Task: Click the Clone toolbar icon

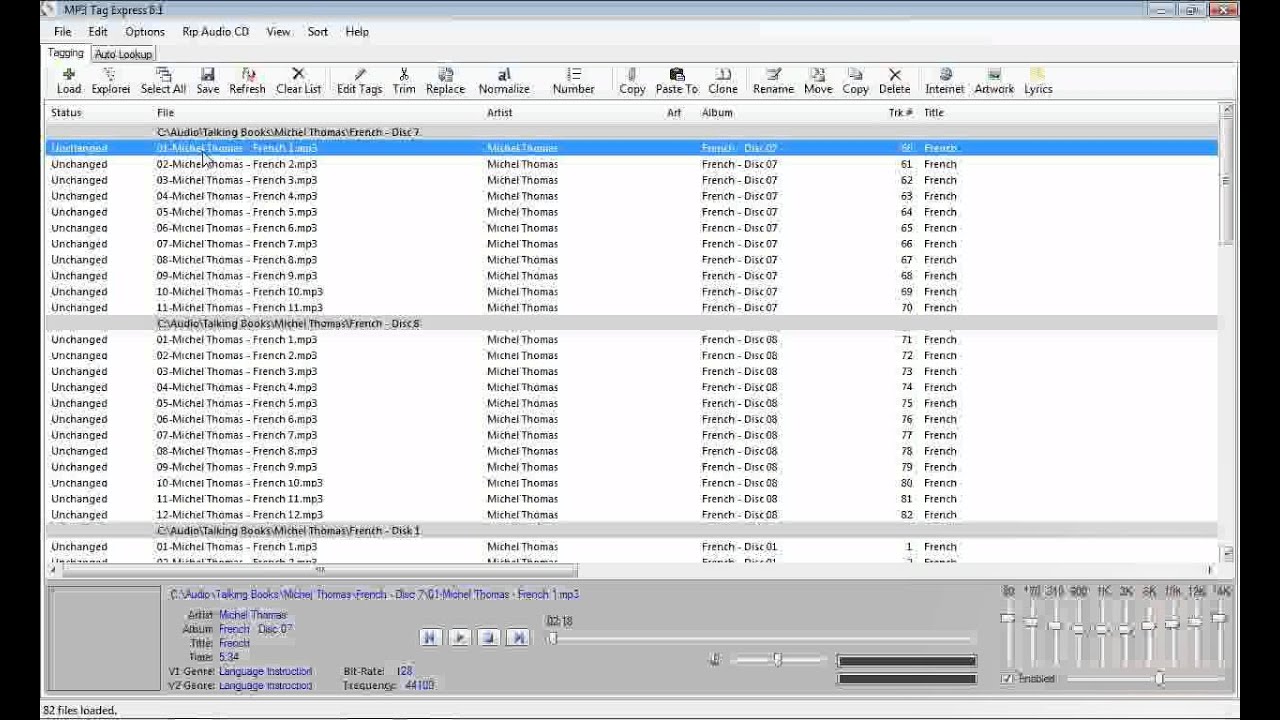Action: click(x=723, y=81)
